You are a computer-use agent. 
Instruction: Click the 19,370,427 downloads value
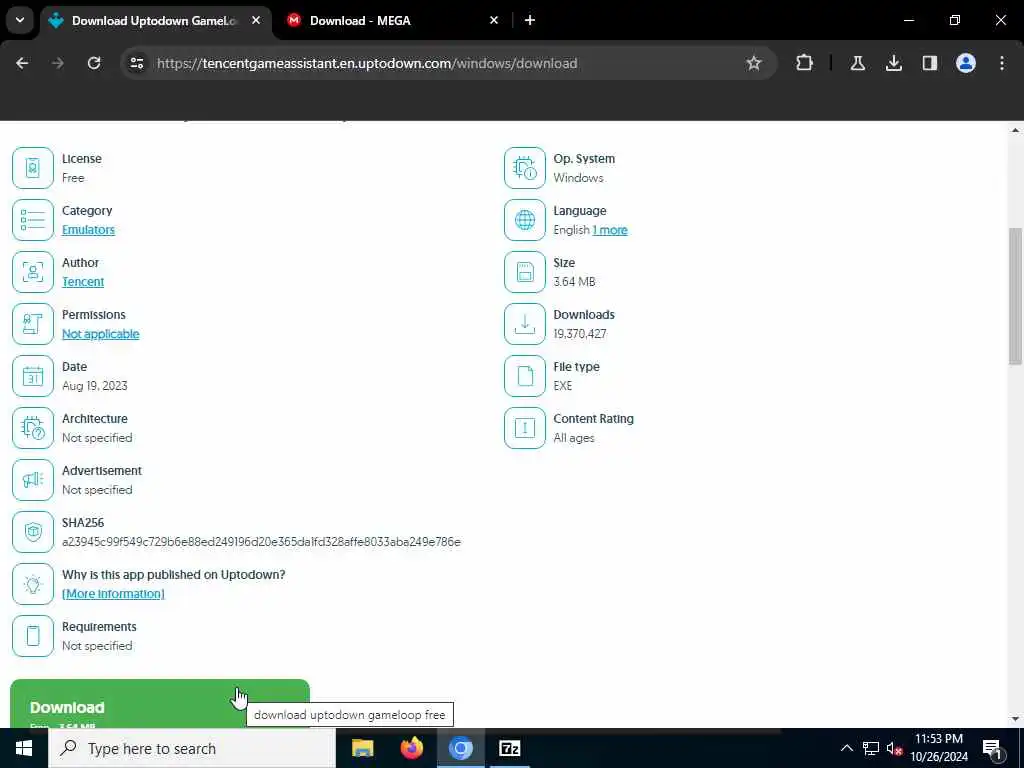[580, 334]
